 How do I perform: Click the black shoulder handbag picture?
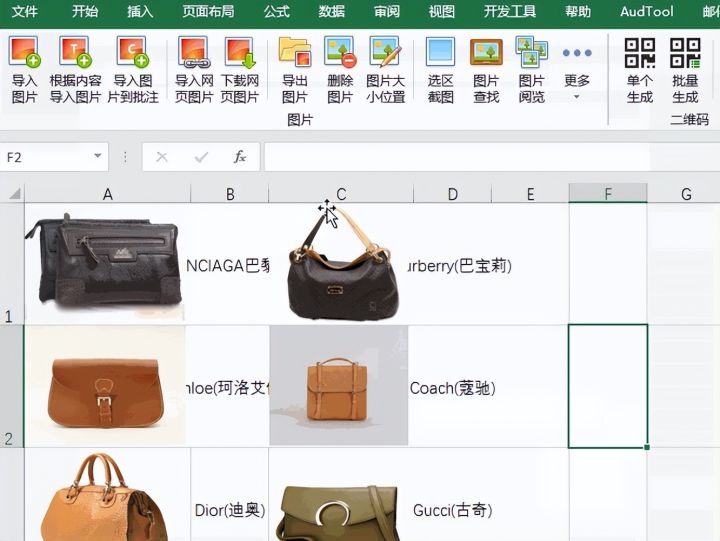point(343,265)
